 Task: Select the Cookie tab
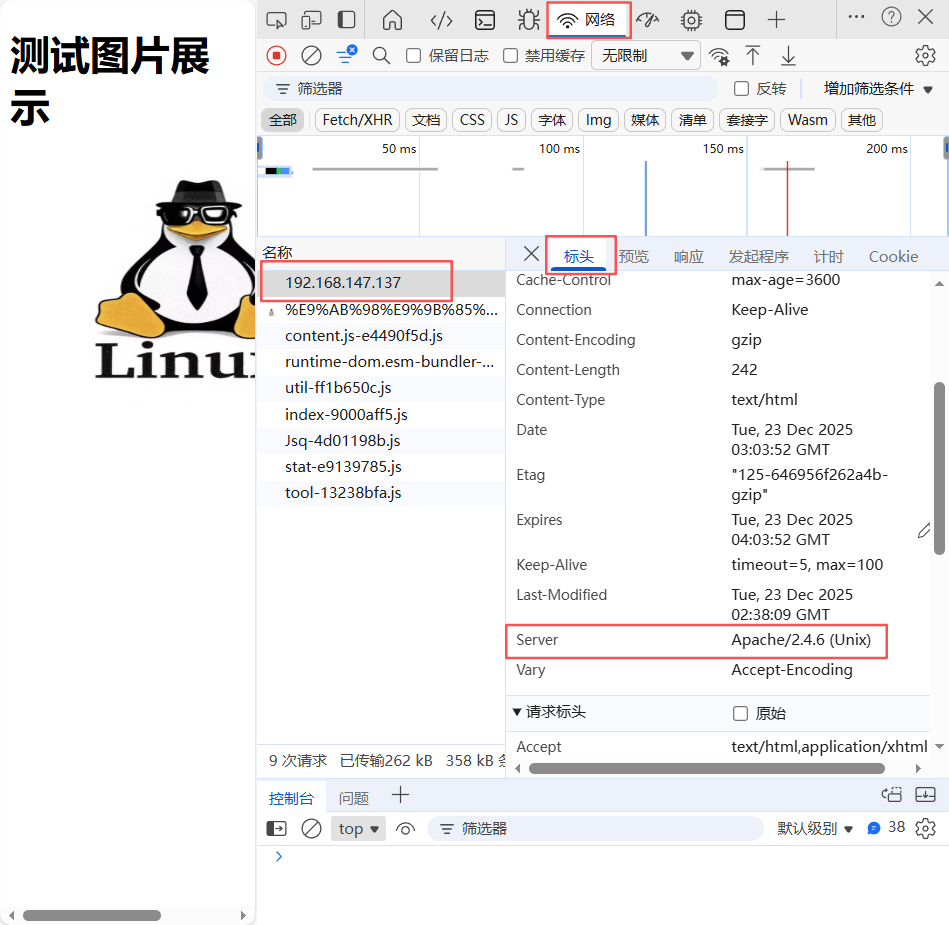click(893, 257)
